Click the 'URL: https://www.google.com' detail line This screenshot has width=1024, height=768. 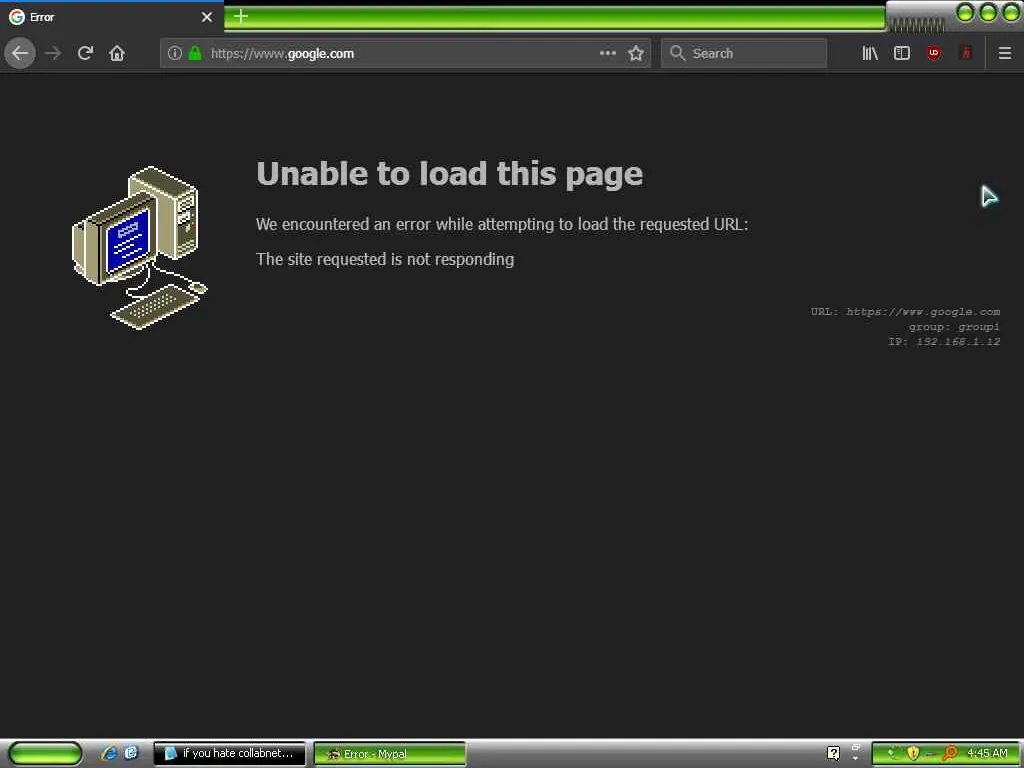(x=905, y=312)
